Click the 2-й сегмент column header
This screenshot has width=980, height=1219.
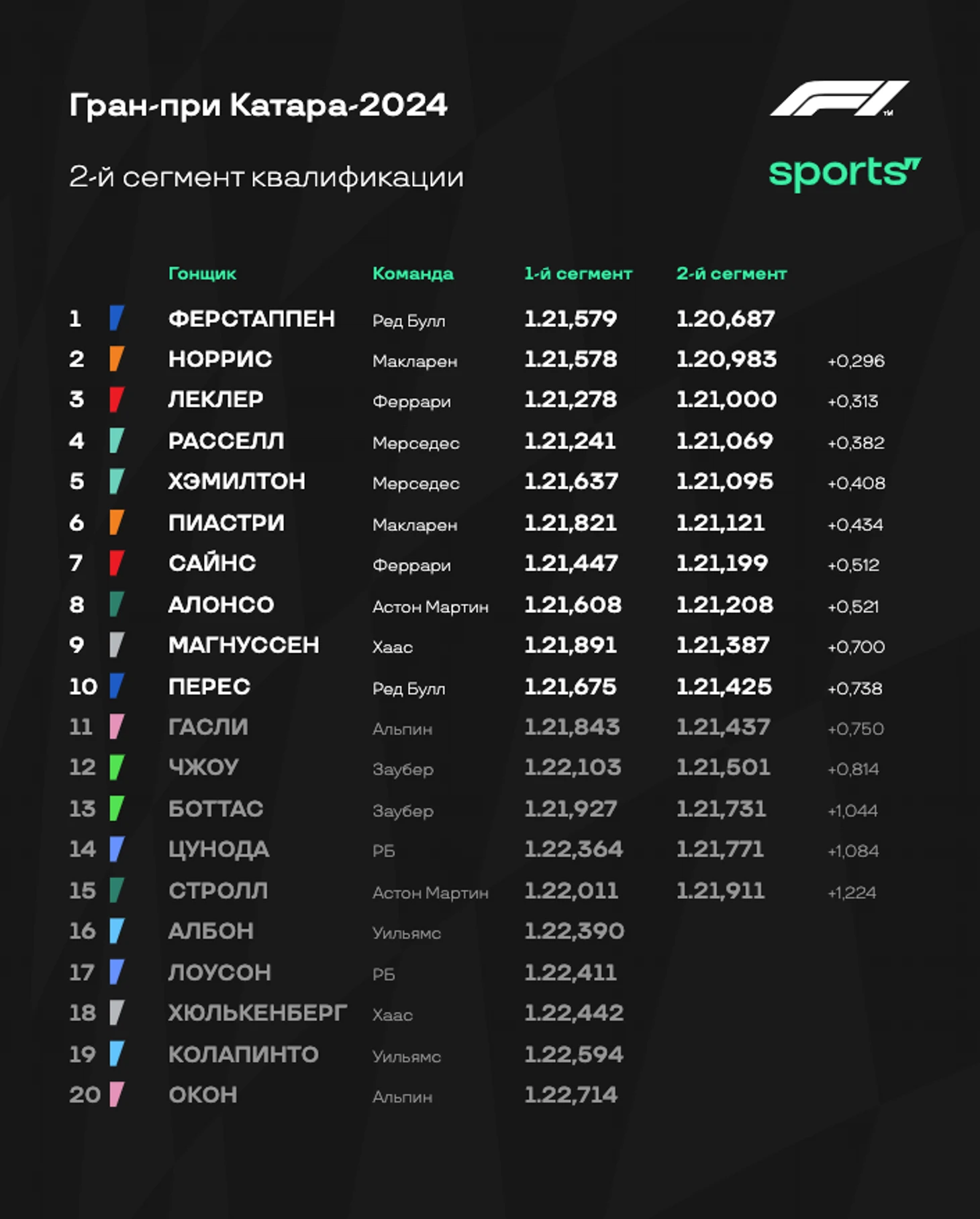(731, 274)
